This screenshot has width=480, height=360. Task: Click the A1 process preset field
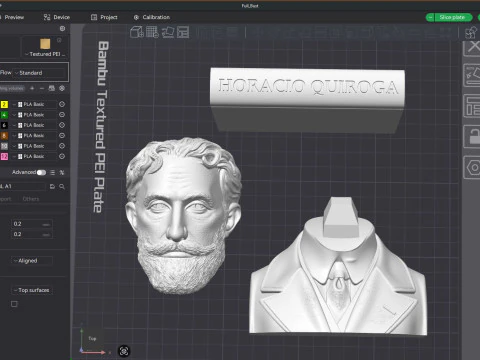(x=23, y=186)
